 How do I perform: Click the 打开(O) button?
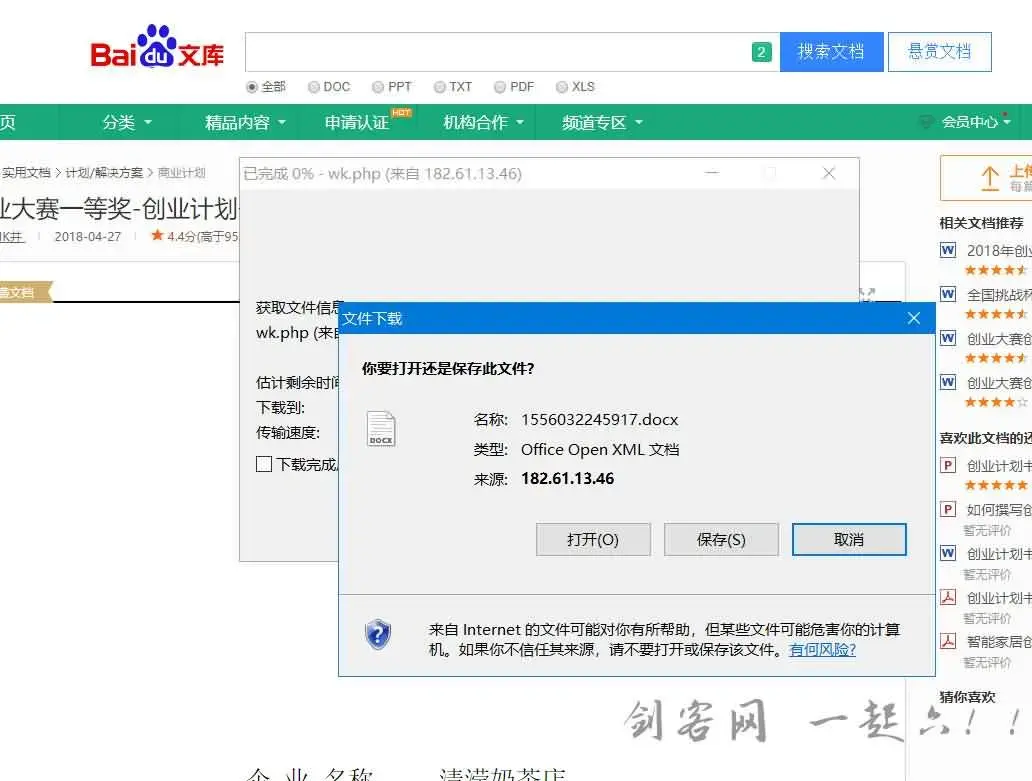(593, 540)
